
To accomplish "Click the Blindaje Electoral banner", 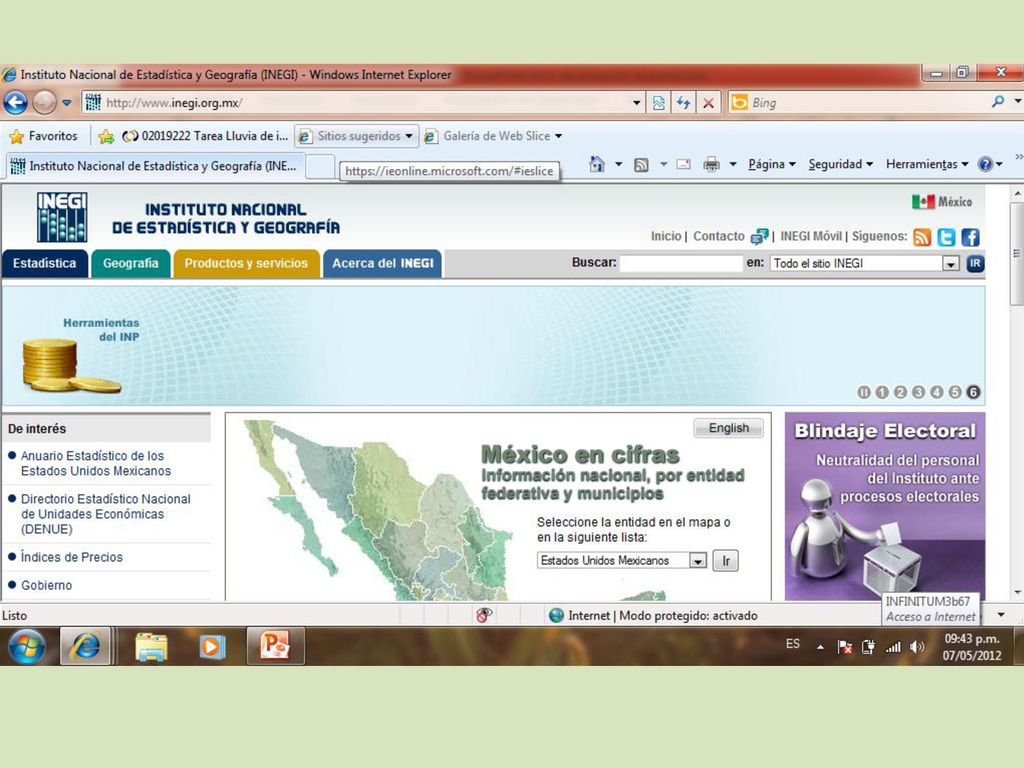I will (885, 507).
